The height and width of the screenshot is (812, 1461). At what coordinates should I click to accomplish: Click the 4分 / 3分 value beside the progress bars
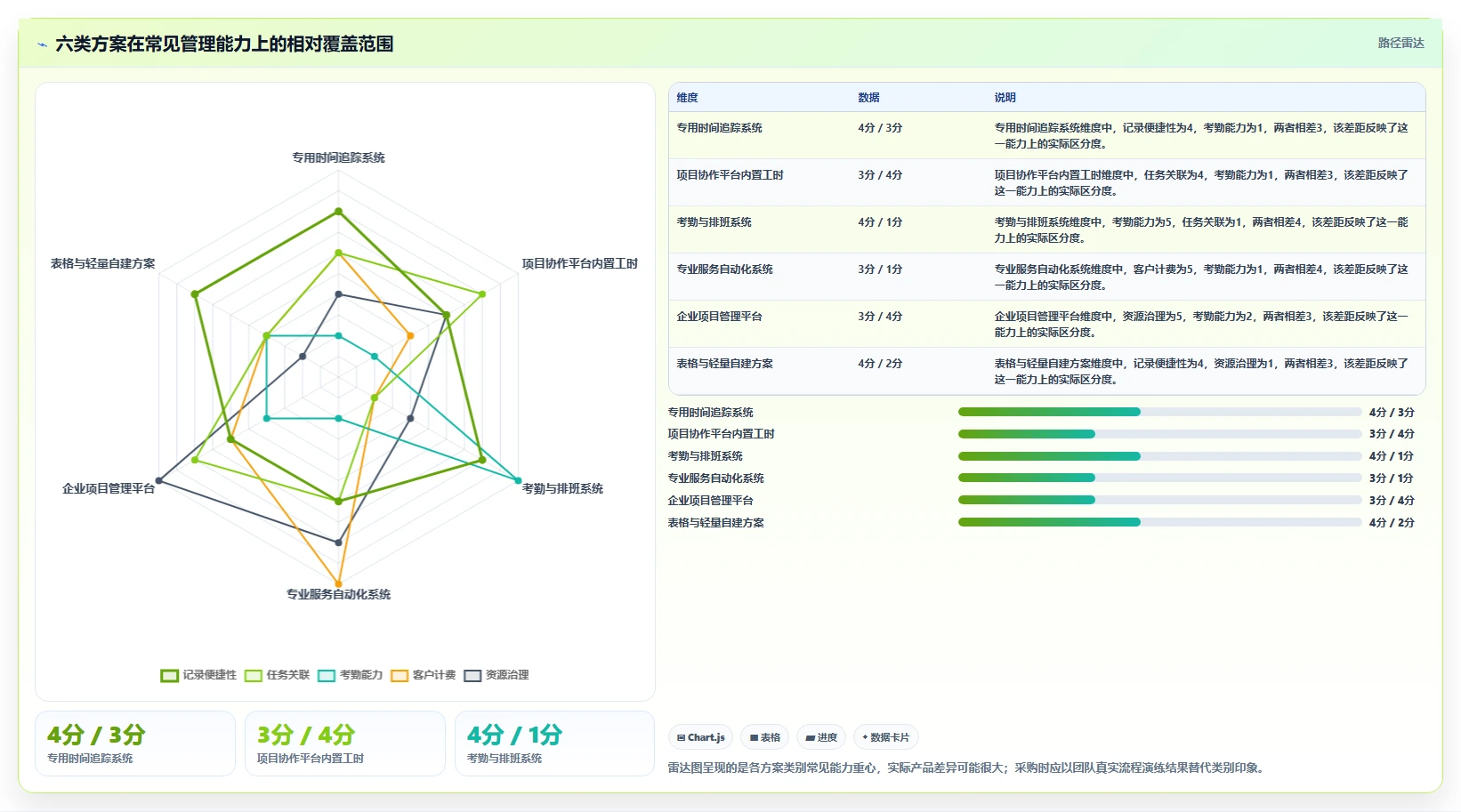click(x=1392, y=413)
